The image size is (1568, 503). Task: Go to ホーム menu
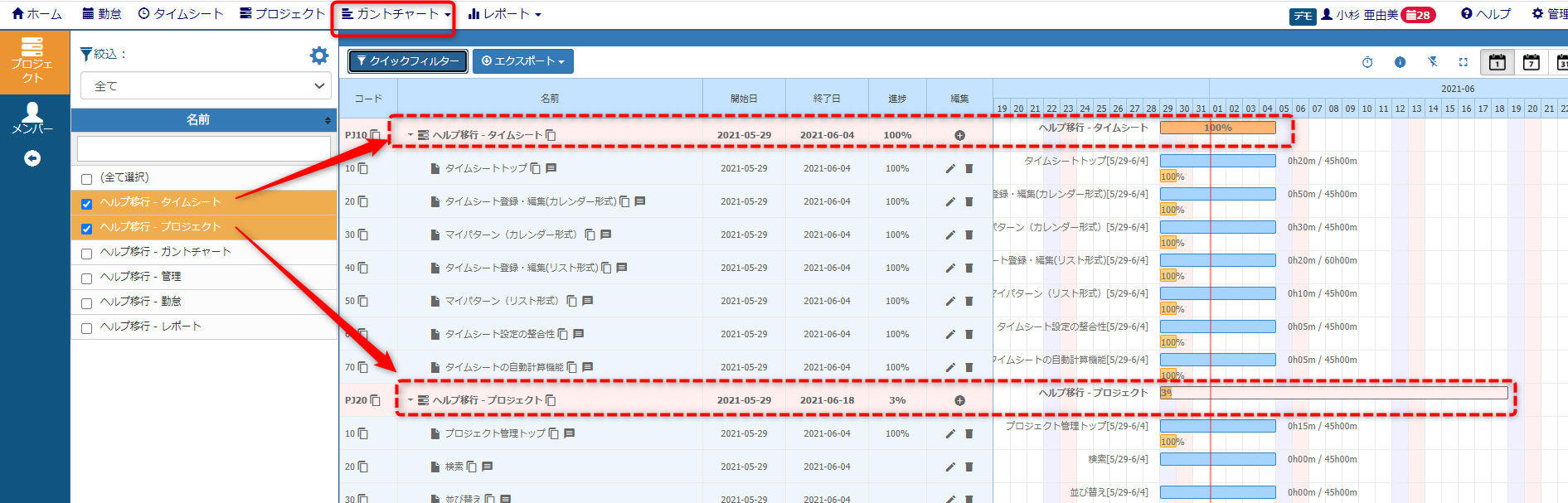pyautogui.click(x=36, y=14)
